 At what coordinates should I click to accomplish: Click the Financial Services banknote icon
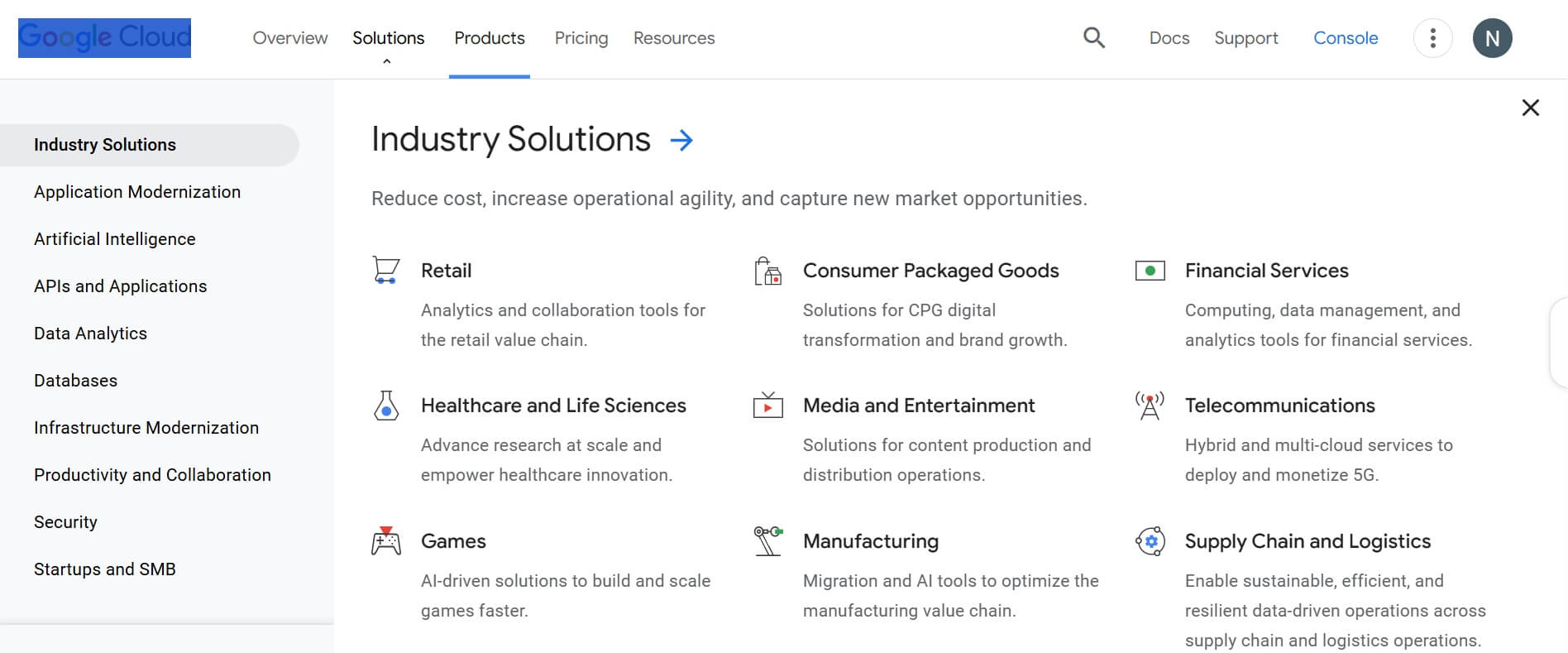click(x=1150, y=271)
